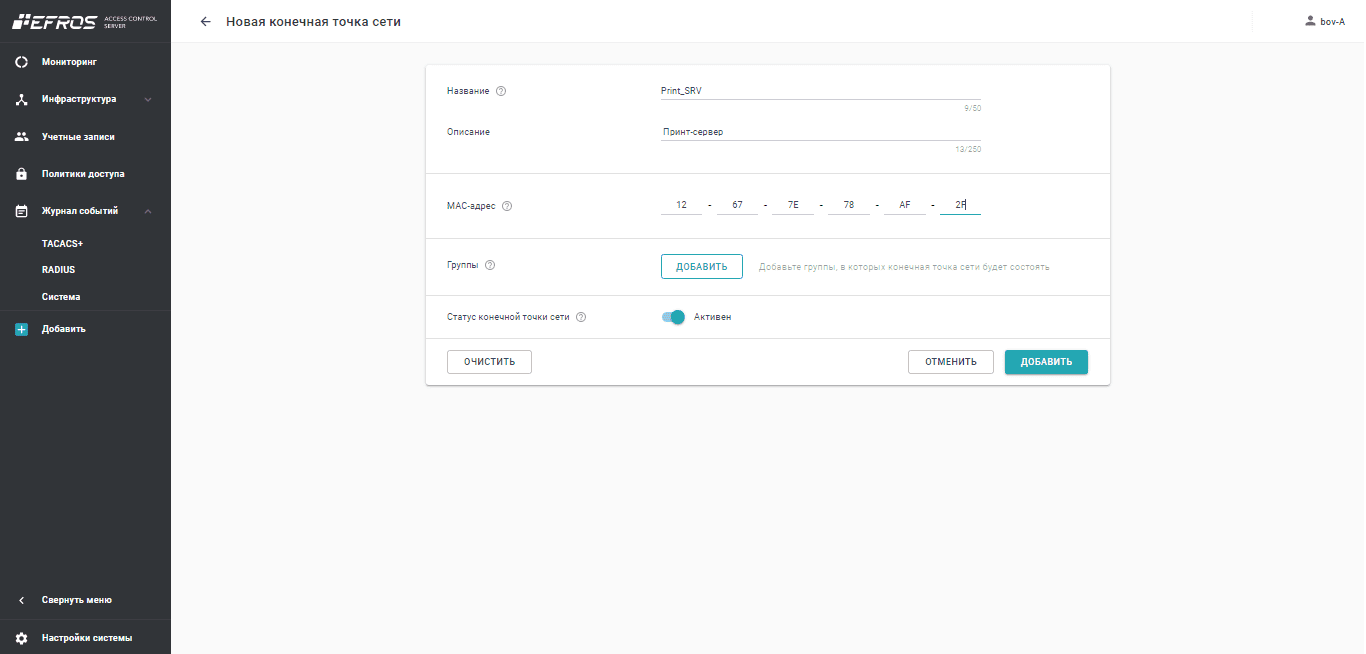This screenshot has height=654, width=1366.
Task: Open the RADIUS event log
Action: [x=58, y=270]
